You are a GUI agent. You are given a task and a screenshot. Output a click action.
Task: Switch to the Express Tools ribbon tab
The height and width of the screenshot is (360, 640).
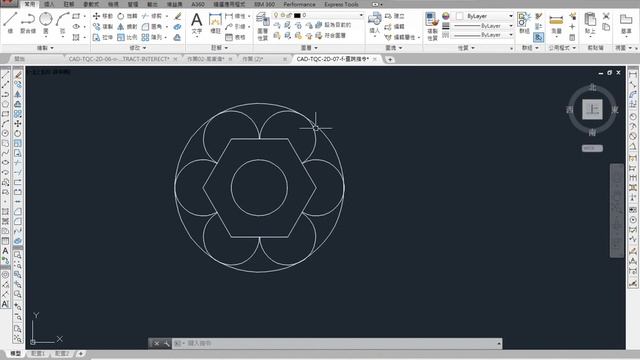pos(341,4)
